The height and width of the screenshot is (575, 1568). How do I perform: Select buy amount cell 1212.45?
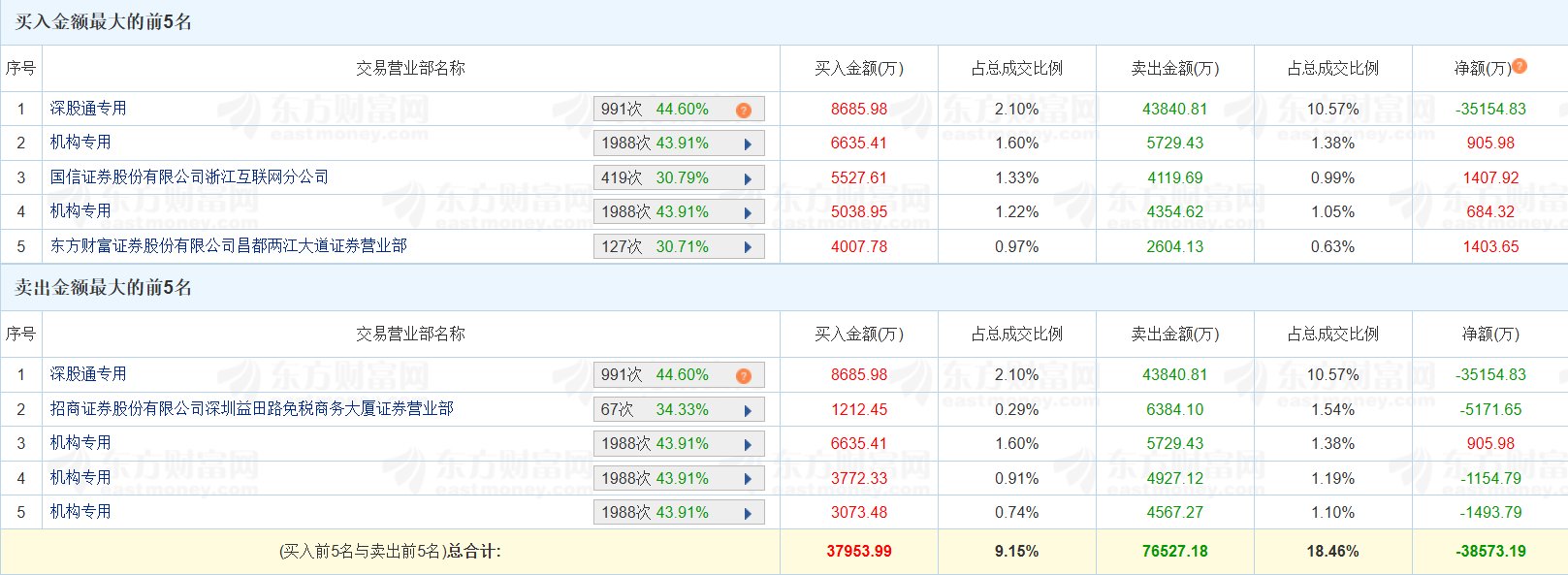pyautogui.click(x=859, y=409)
